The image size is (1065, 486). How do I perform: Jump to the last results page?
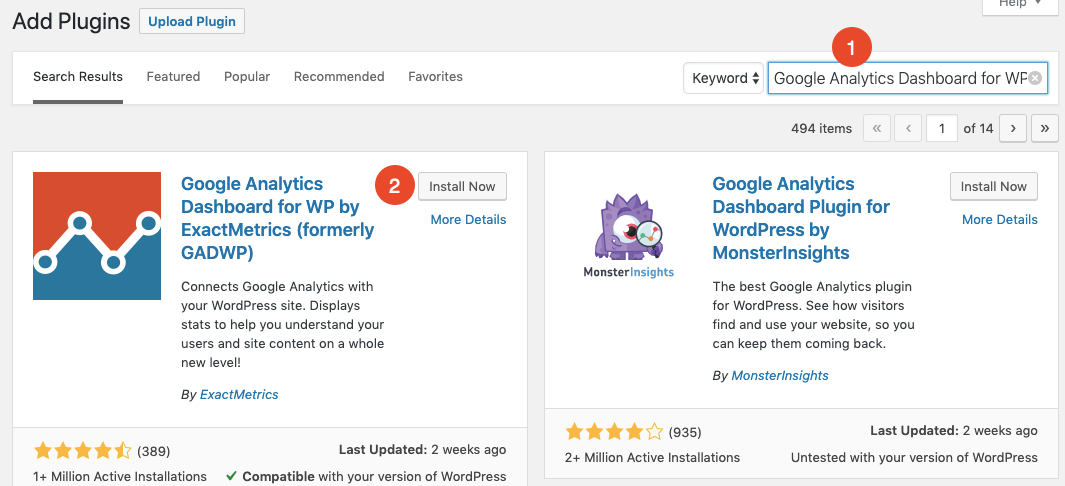tap(1045, 128)
